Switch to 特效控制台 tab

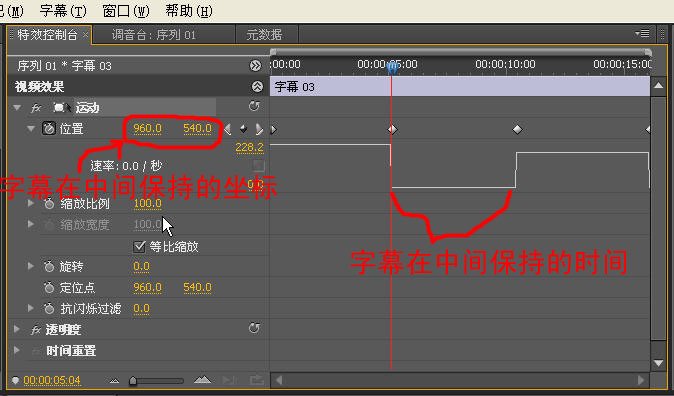(x=47, y=35)
